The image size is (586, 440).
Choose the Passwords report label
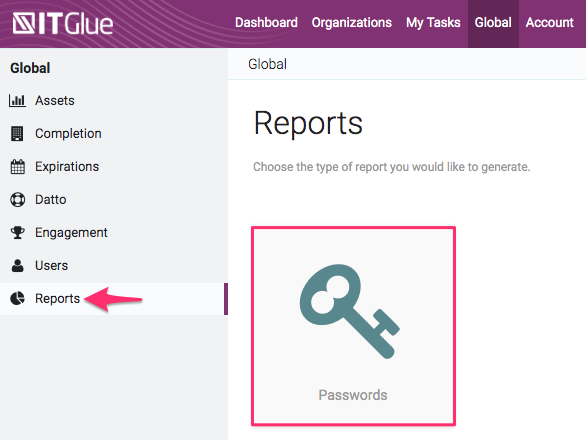pos(353,395)
